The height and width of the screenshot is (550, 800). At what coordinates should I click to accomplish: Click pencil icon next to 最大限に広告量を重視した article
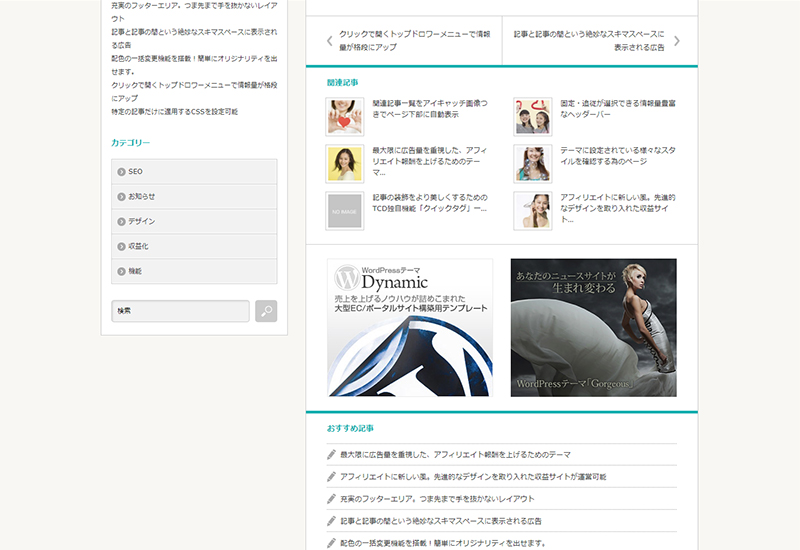[331, 455]
